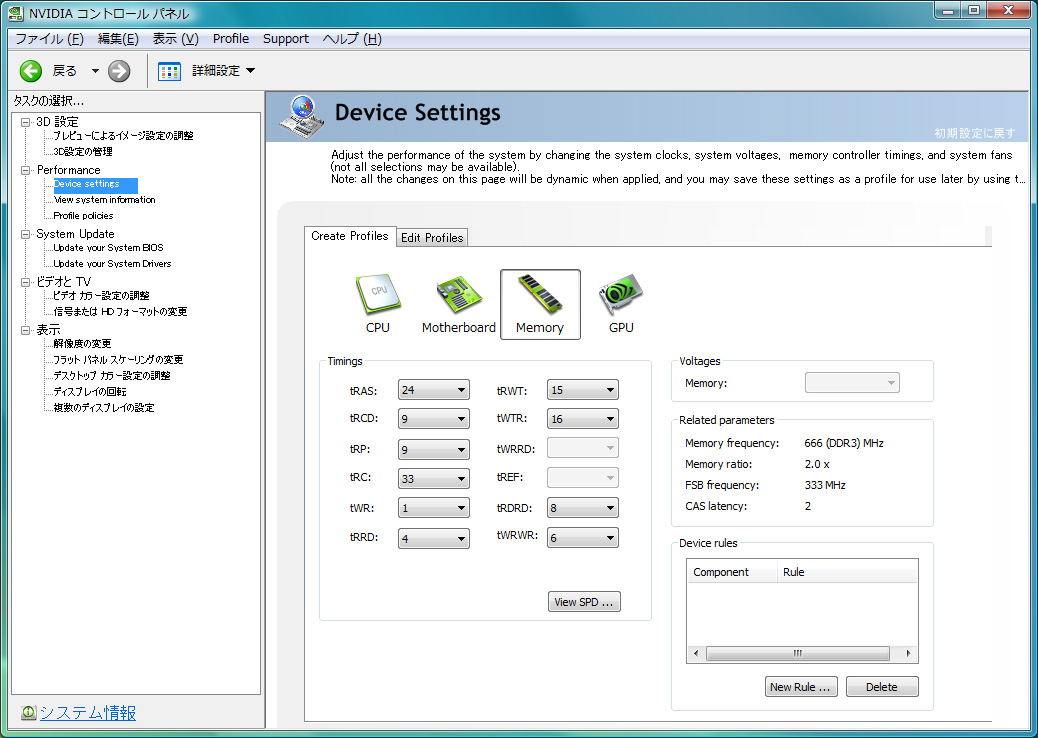The width and height of the screenshot is (1038, 738).
Task: Click the grey forward arrow button
Action: tap(119, 70)
